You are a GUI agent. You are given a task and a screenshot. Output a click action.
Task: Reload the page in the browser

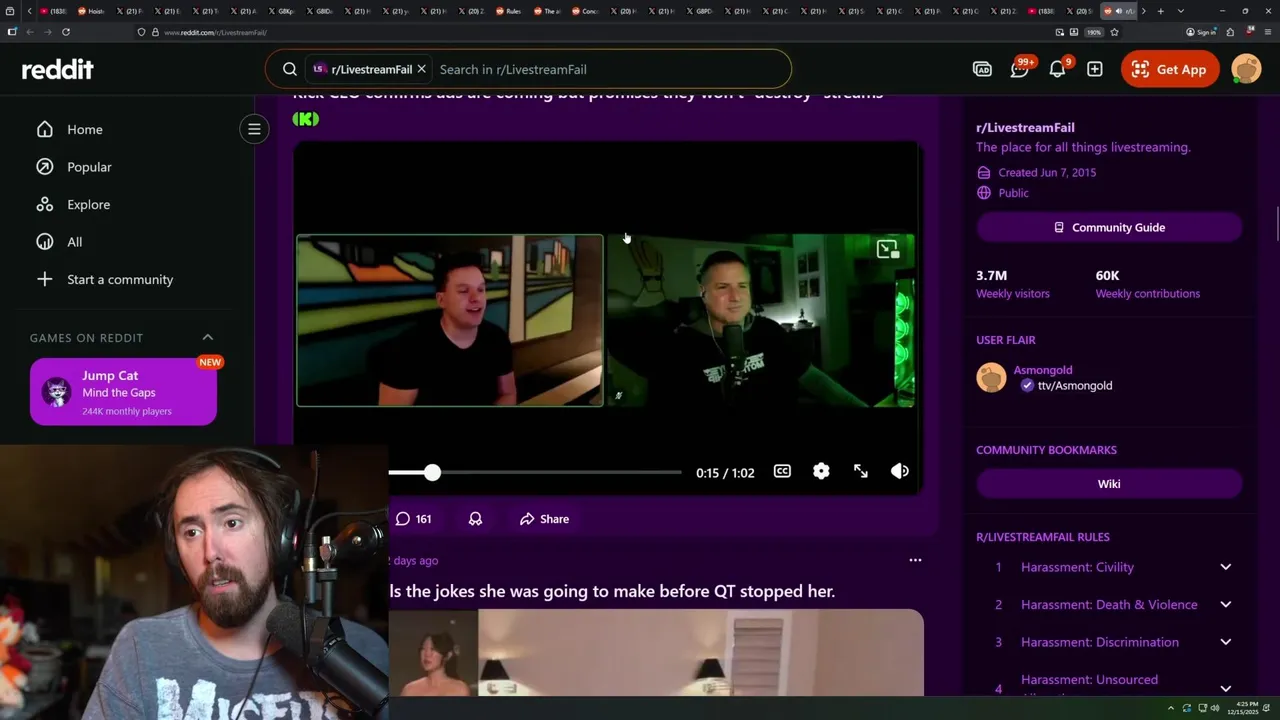pos(66,32)
